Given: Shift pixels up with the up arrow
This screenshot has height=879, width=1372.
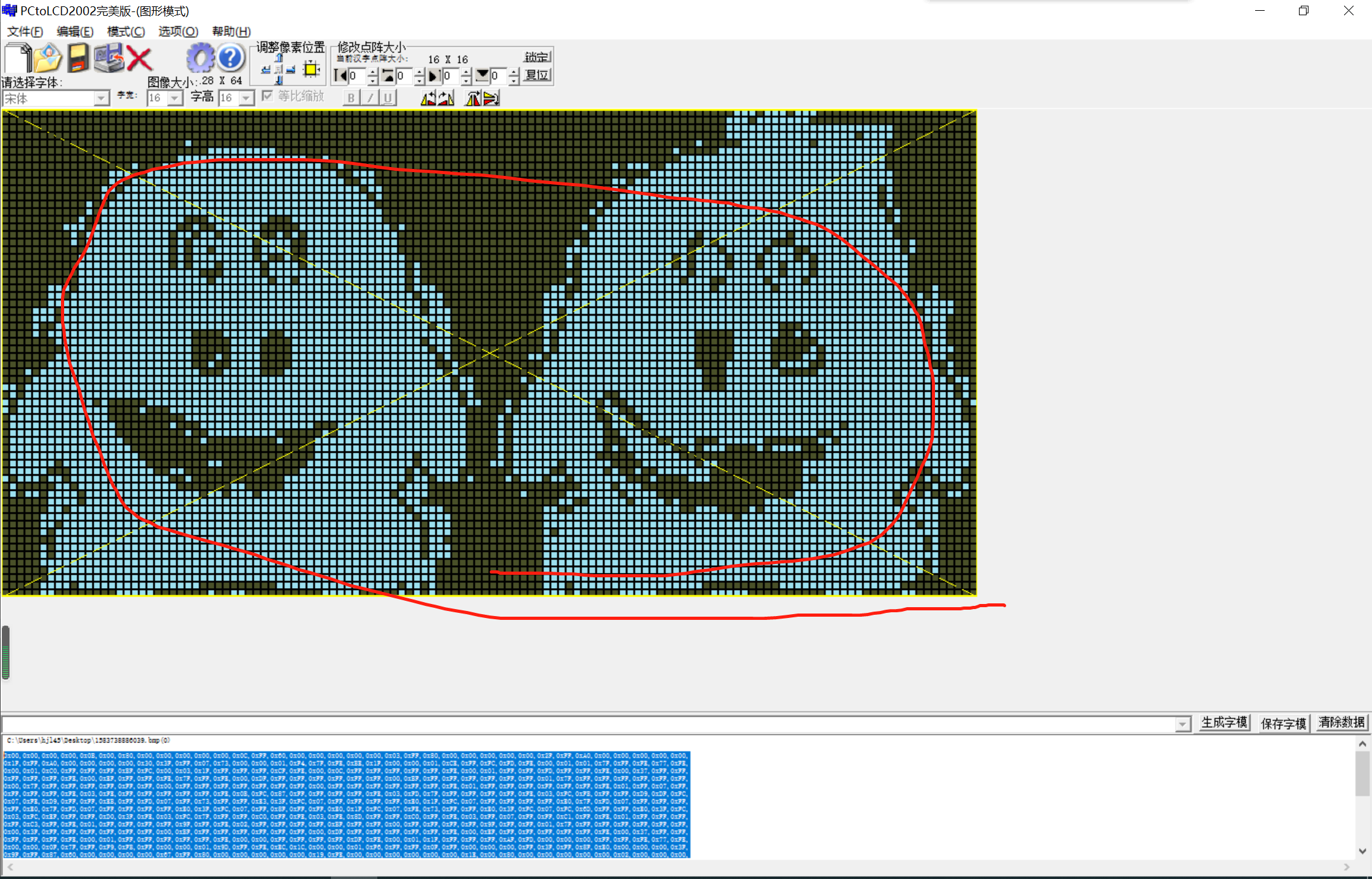Looking at the screenshot, I should 278,58.
